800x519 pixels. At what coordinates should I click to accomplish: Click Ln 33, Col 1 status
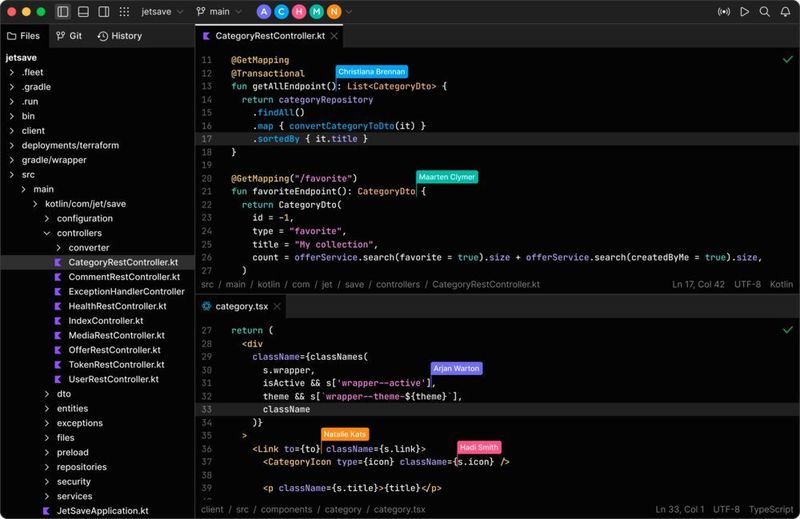coord(680,509)
